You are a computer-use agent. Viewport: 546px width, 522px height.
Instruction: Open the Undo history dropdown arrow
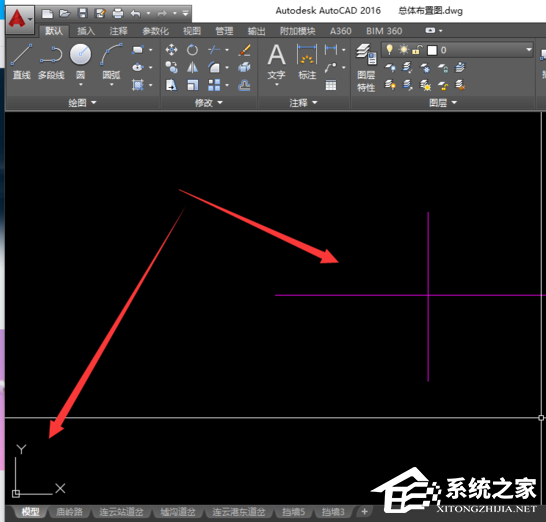click(x=148, y=14)
